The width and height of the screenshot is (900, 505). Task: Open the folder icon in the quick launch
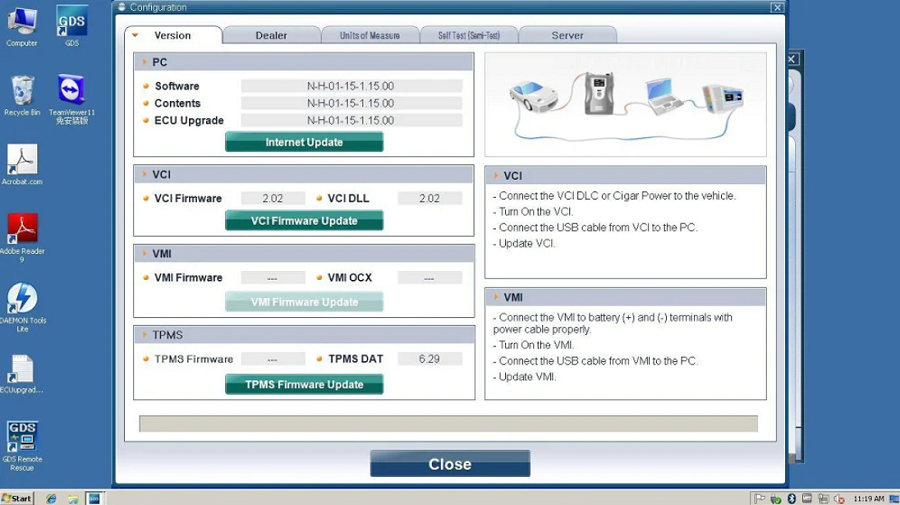[x=73, y=498]
